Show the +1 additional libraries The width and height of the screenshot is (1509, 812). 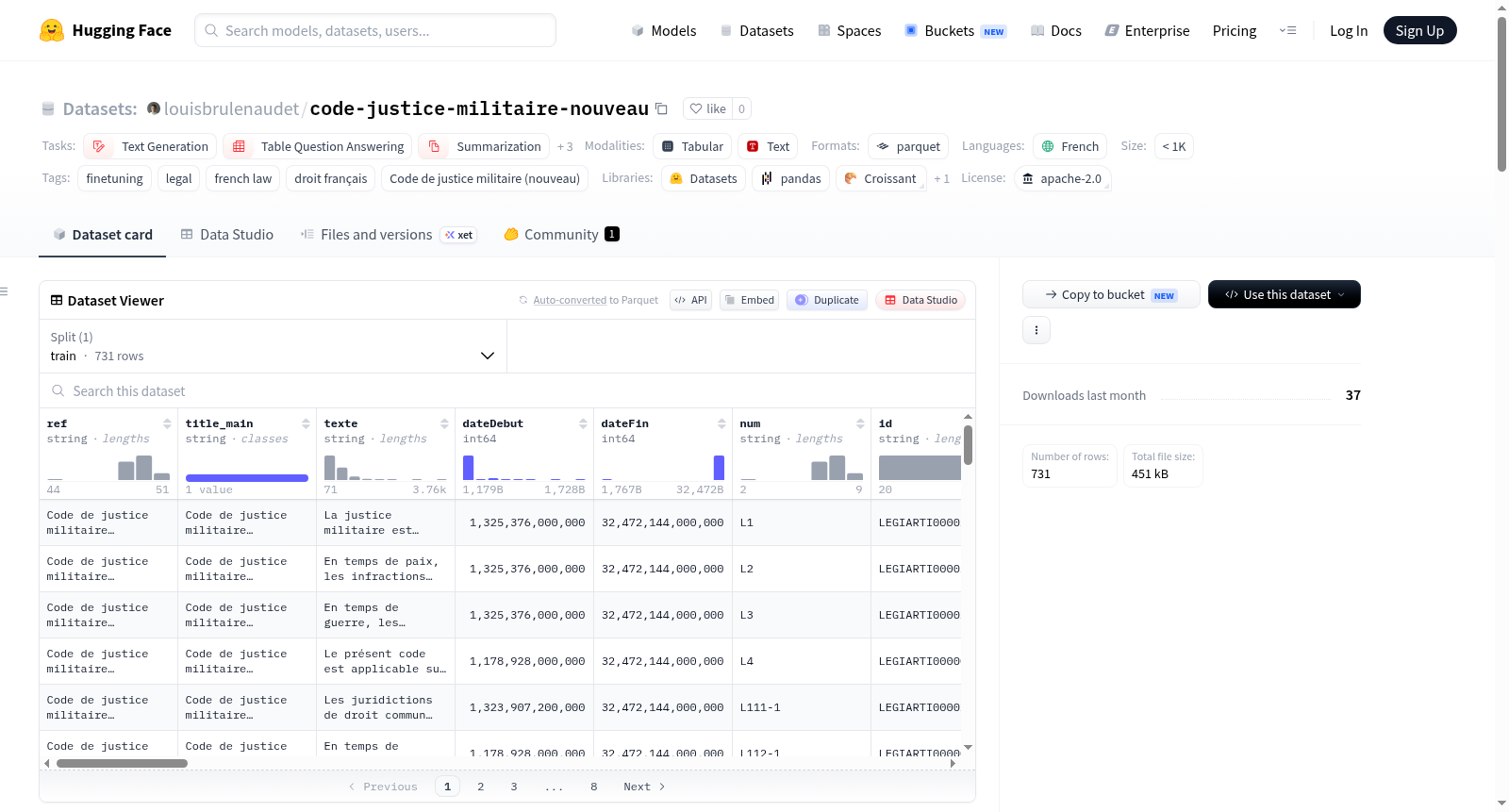941,179
